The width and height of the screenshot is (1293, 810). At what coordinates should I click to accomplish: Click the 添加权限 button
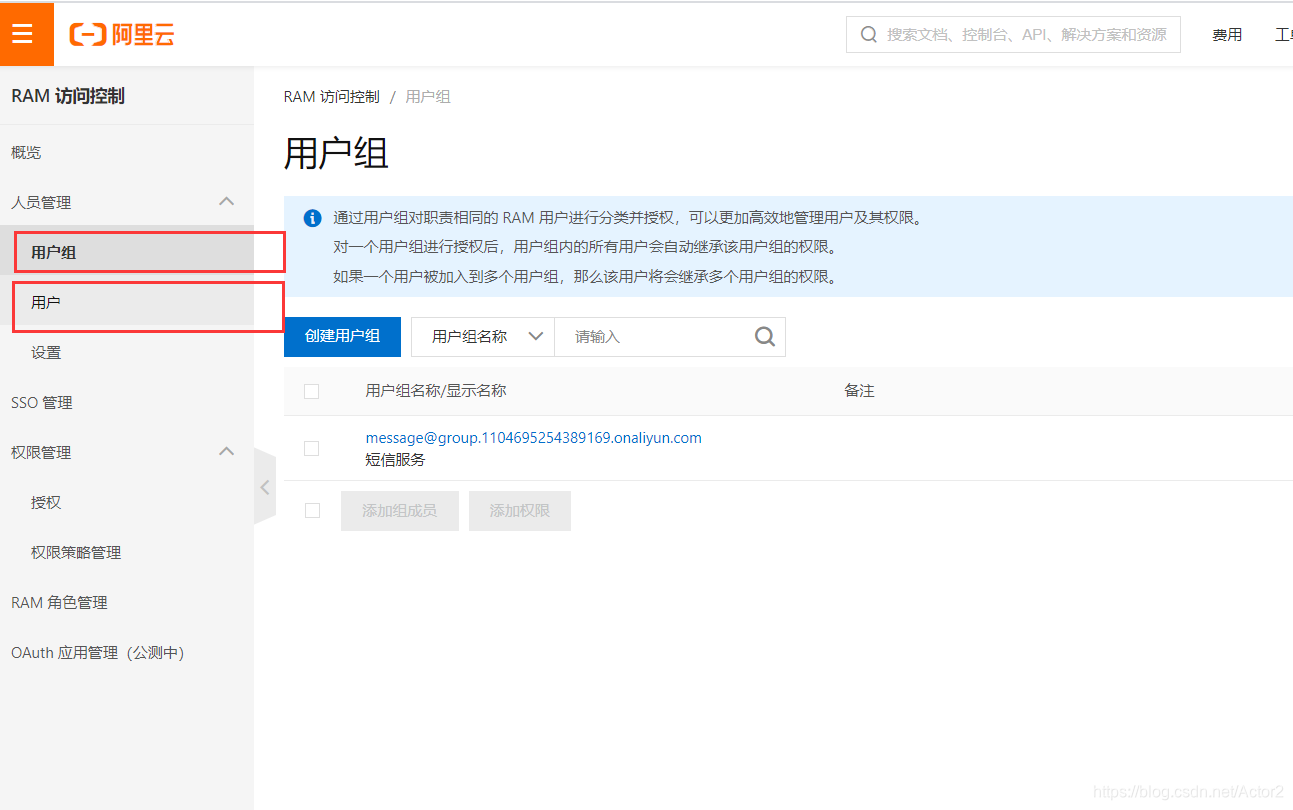point(519,511)
